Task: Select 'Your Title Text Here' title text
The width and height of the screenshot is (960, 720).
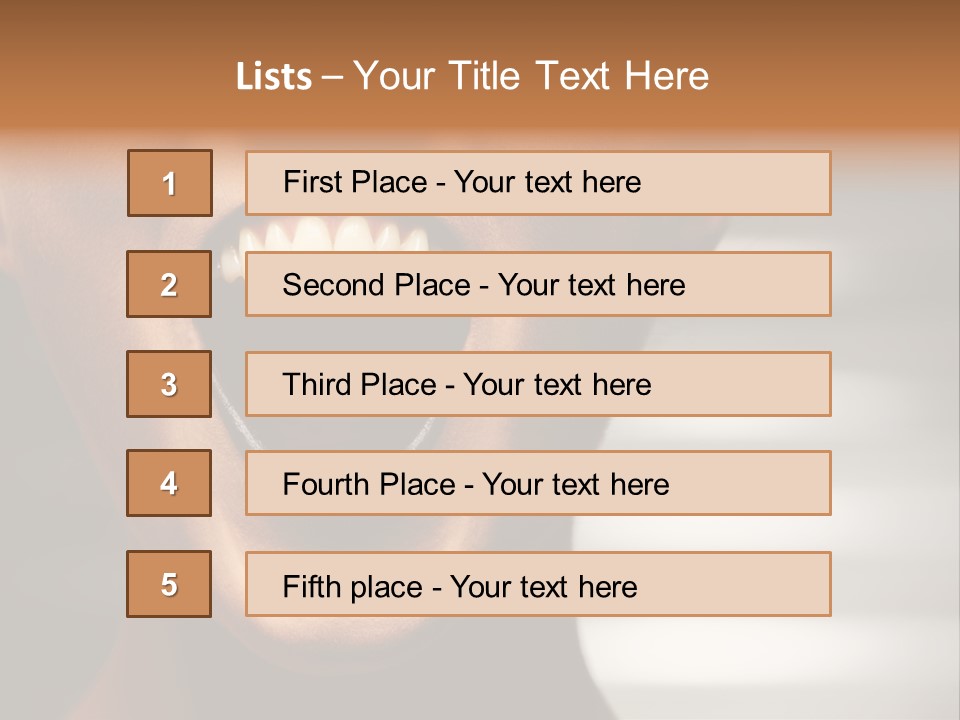Action: point(531,76)
